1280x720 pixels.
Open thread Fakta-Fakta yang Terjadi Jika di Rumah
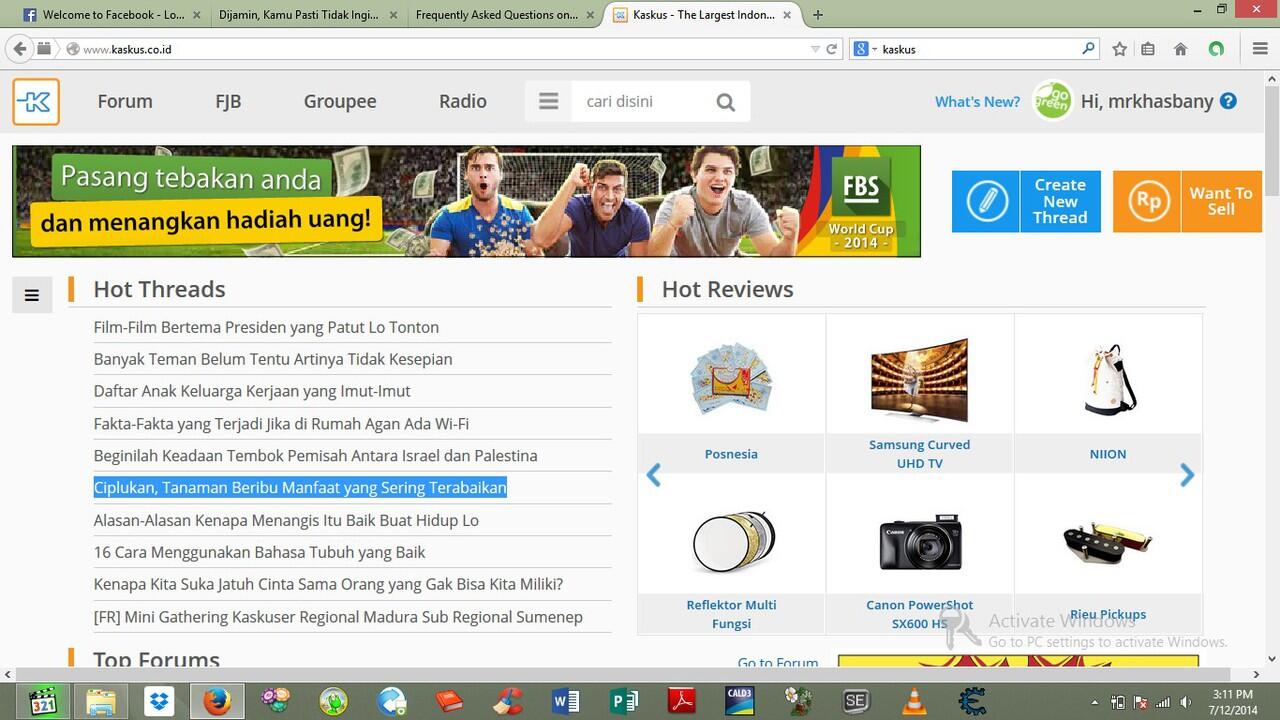281,423
